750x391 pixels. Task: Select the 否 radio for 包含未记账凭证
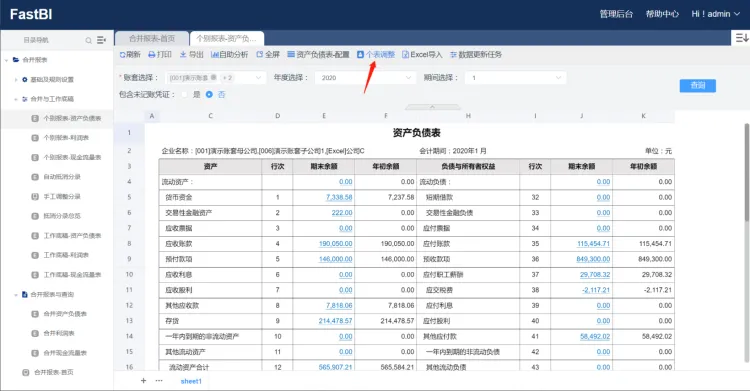click(x=209, y=95)
